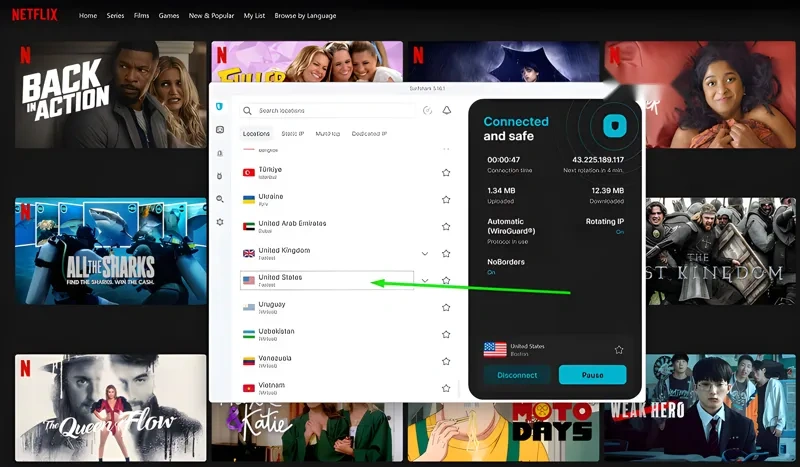Image resolution: width=800 pixels, height=467 pixels.
Task: Open the Moto Days Netflix thumbnail
Action: pos(504,432)
